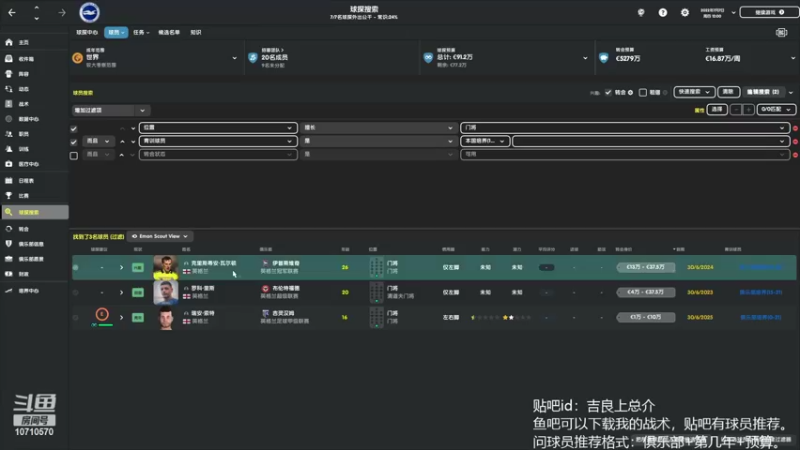Viewport: 800px width, 450px height.
Task: Open Competitions with the trophy icon
Action: coord(9,195)
